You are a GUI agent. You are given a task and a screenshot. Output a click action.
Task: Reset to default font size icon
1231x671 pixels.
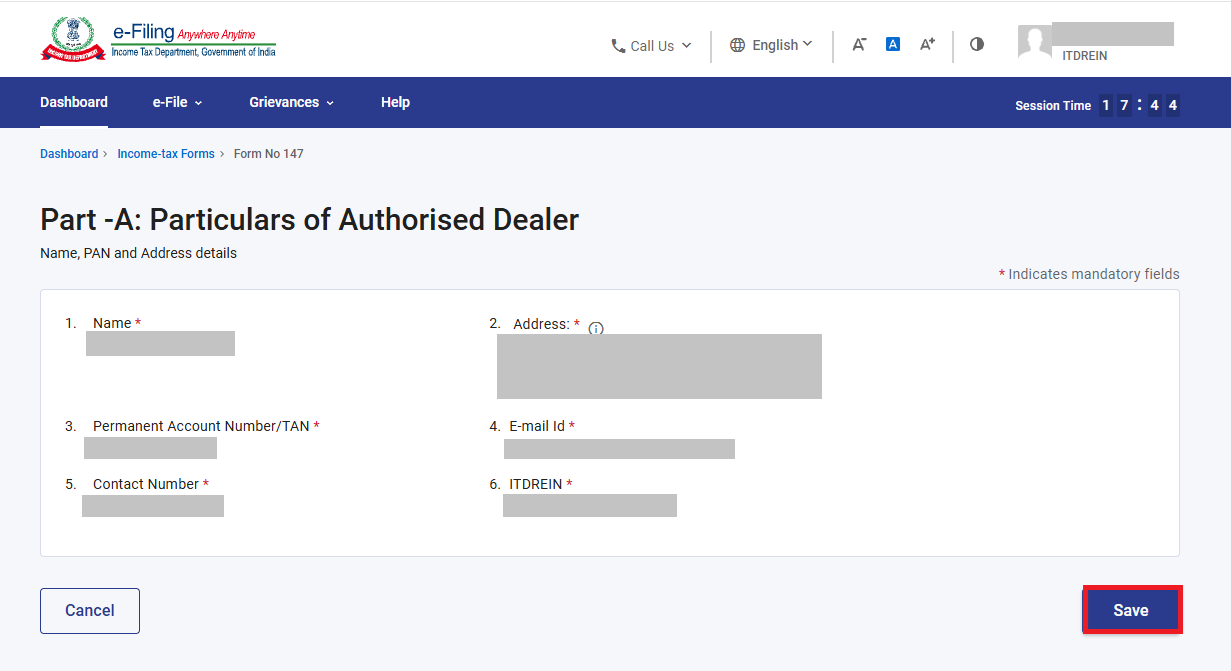click(893, 44)
